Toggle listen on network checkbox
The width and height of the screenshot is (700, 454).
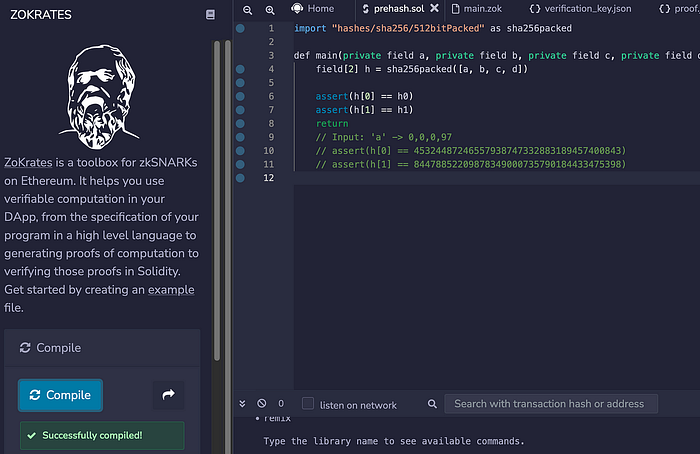click(x=308, y=404)
